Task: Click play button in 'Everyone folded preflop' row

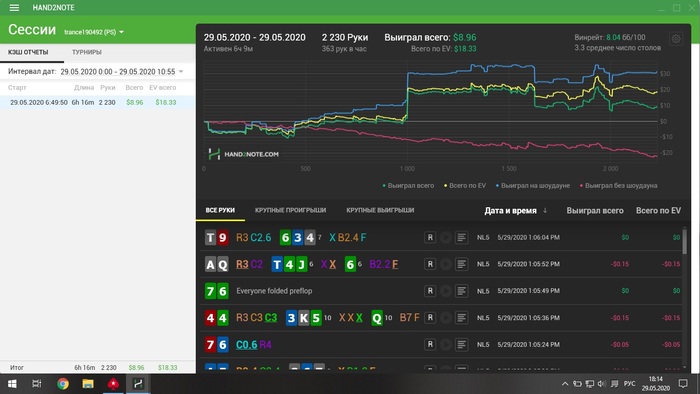Action: tap(446, 291)
